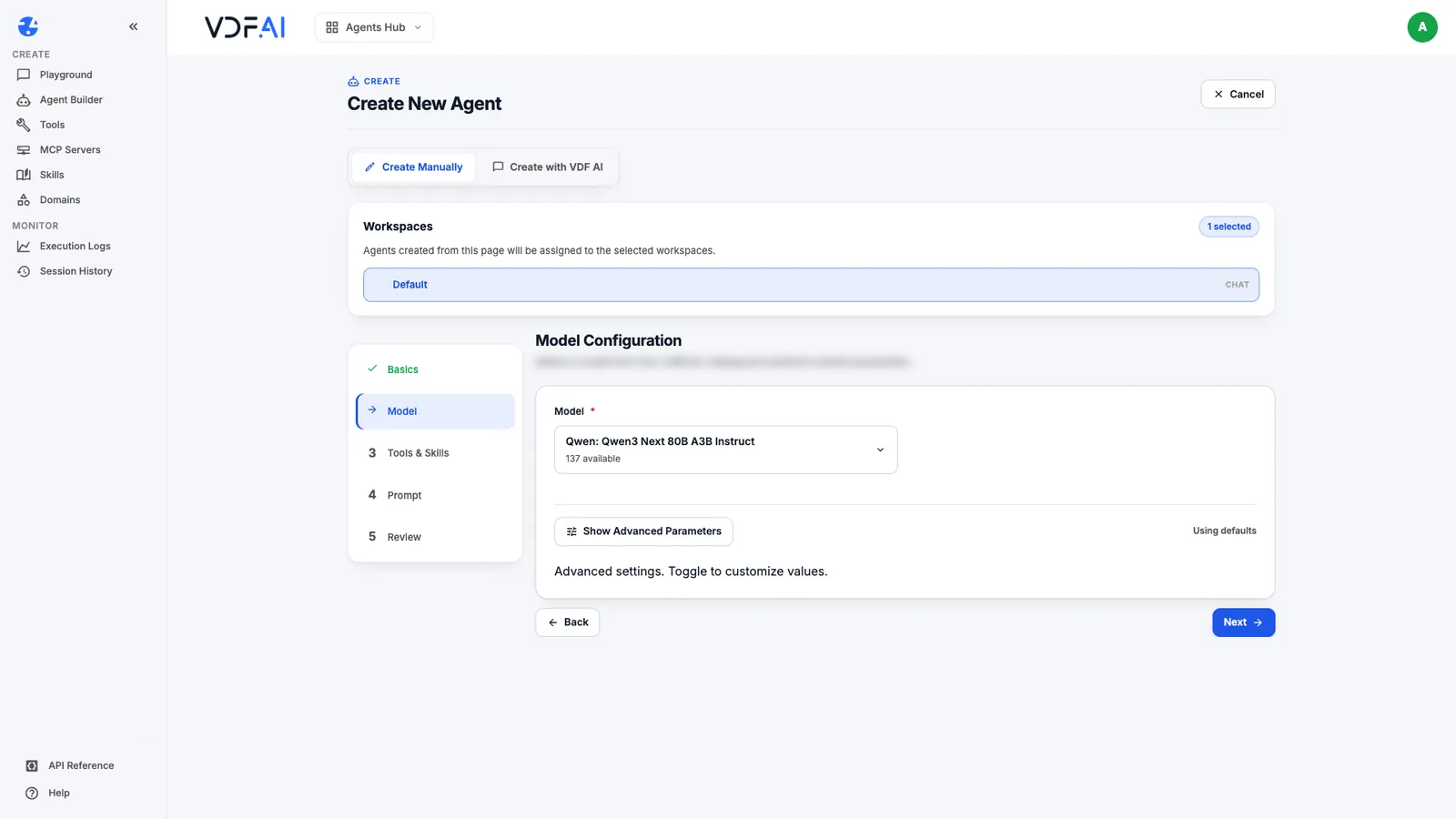Click the chat icon in Create with VDF AI
Image resolution: width=1456 pixels, height=819 pixels.
coord(498,167)
